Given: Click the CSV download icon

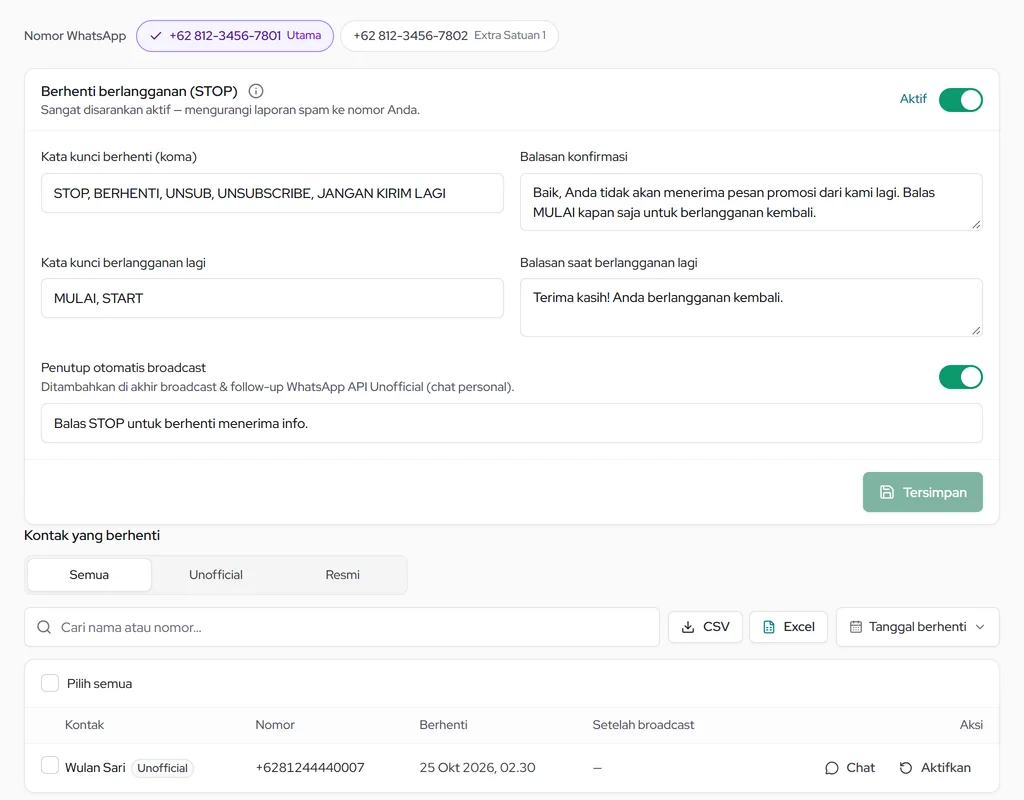Looking at the screenshot, I should point(688,627).
